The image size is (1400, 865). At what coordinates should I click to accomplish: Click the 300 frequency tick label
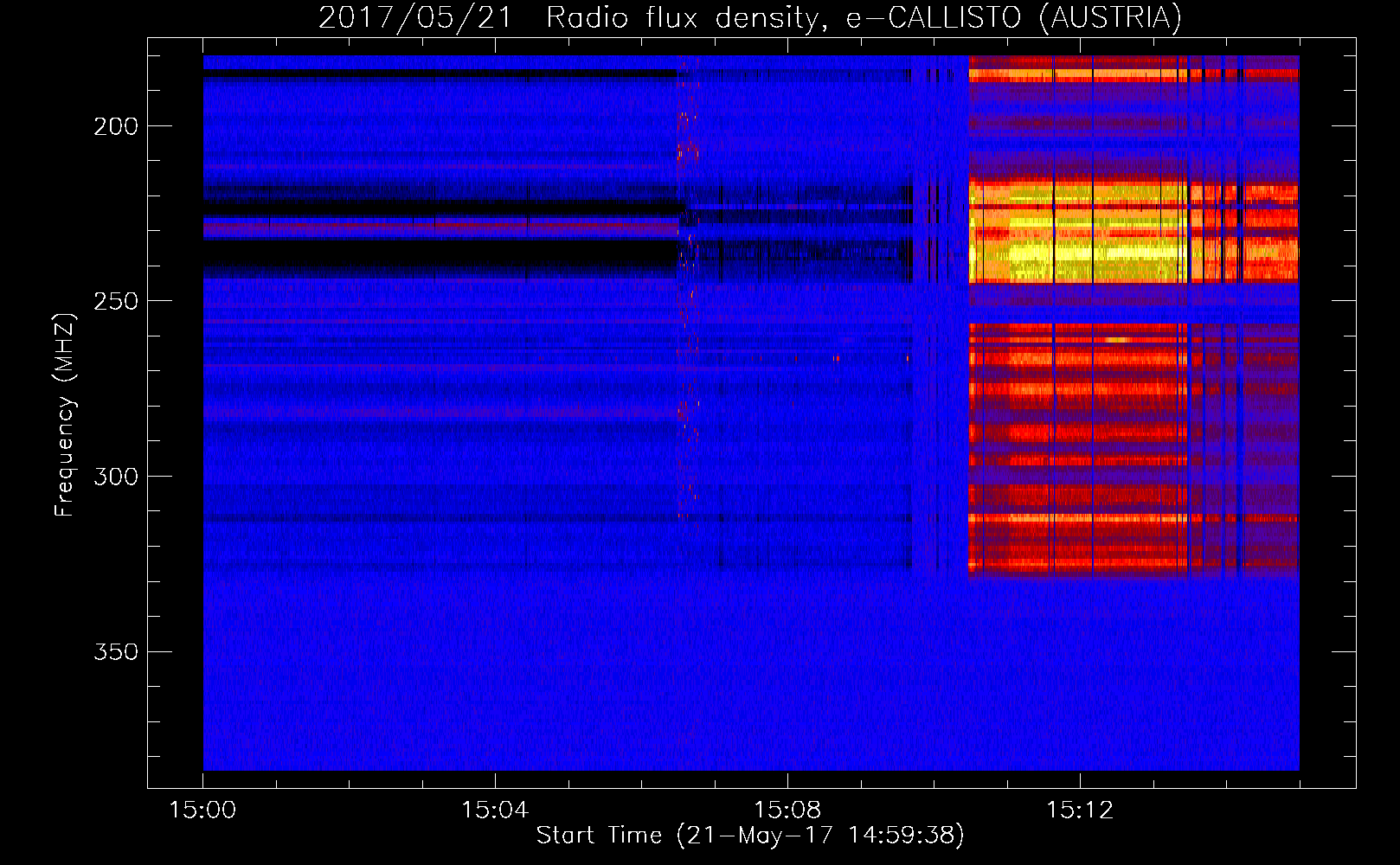click(x=116, y=477)
